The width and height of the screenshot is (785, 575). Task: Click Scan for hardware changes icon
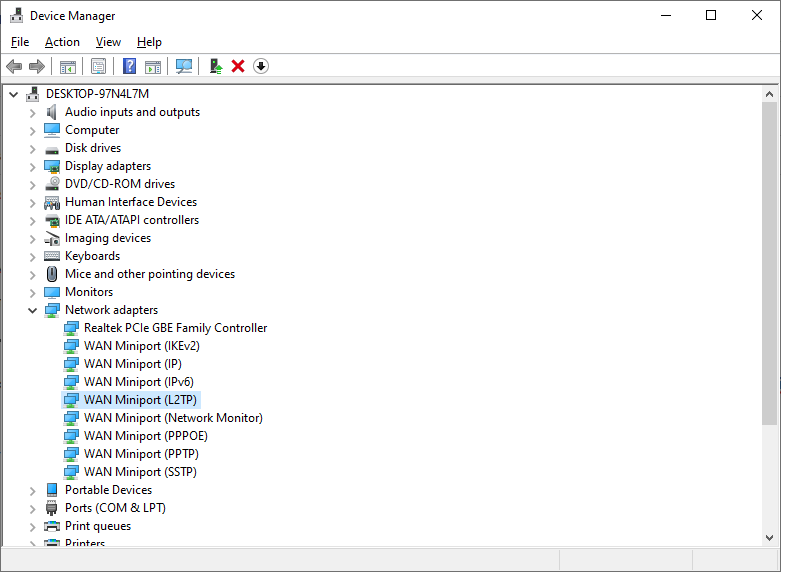tap(183, 66)
